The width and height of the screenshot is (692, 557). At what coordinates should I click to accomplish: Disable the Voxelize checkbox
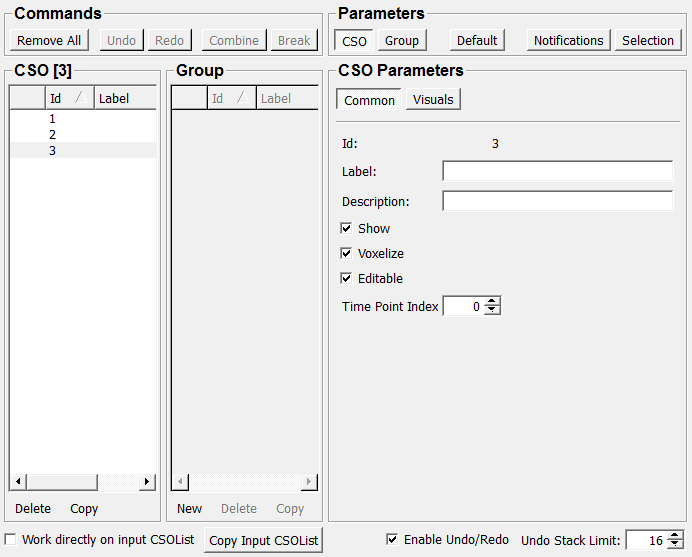point(347,253)
